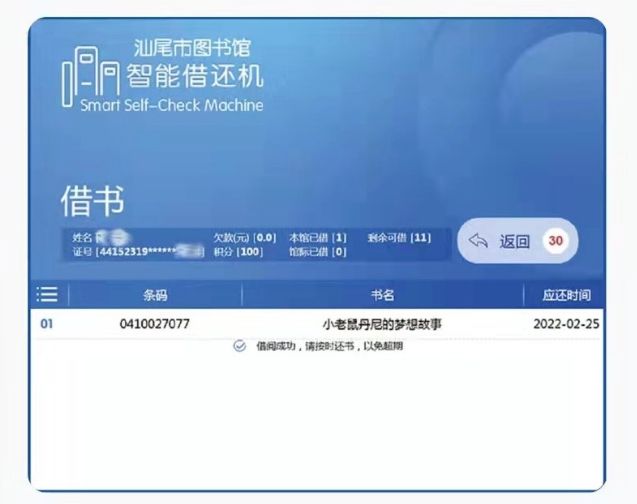The image size is (637, 504).
Task: Click the 姓名 name field
Action: (x=100, y=238)
